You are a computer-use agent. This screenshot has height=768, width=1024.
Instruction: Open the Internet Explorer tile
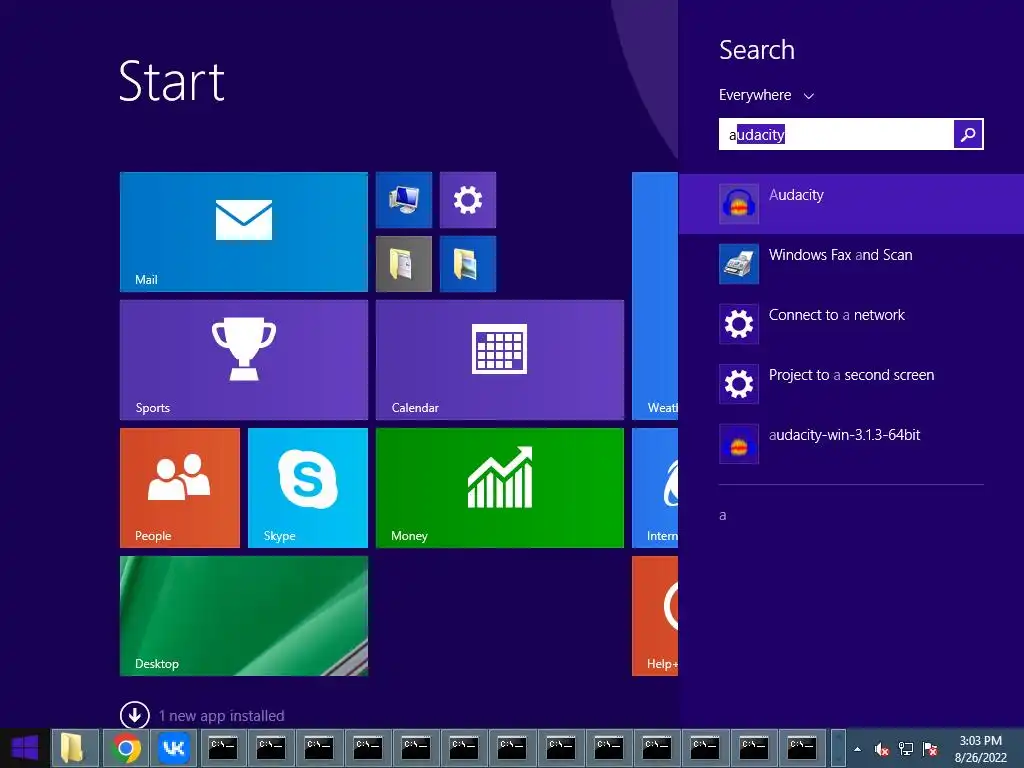click(655, 488)
